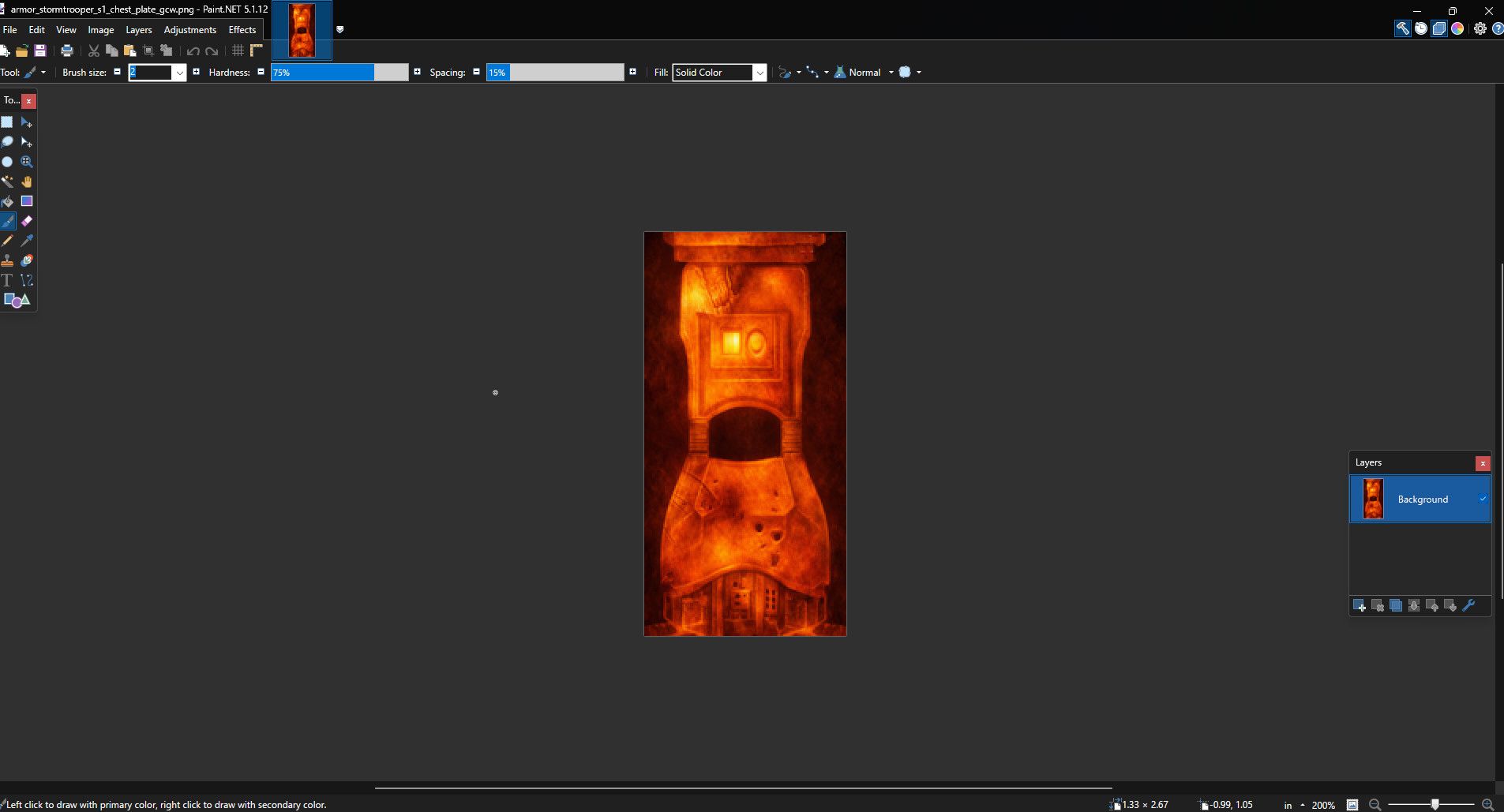Select the Eraser tool

(27, 221)
